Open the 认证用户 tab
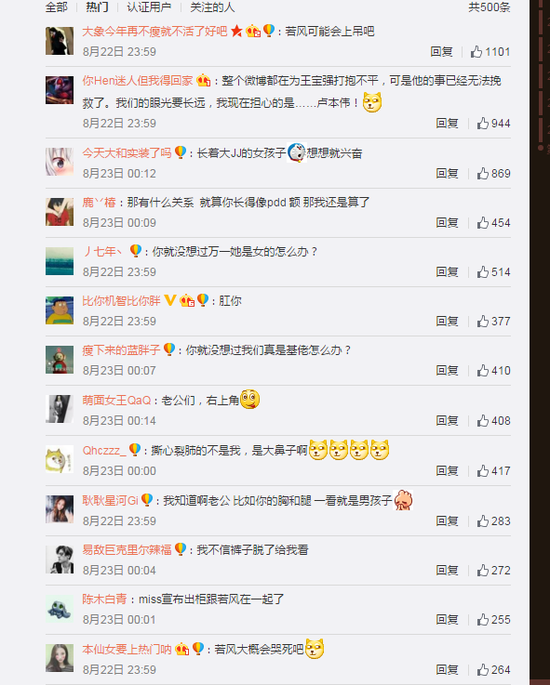This screenshot has width=550, height=685. click(149, 7)
